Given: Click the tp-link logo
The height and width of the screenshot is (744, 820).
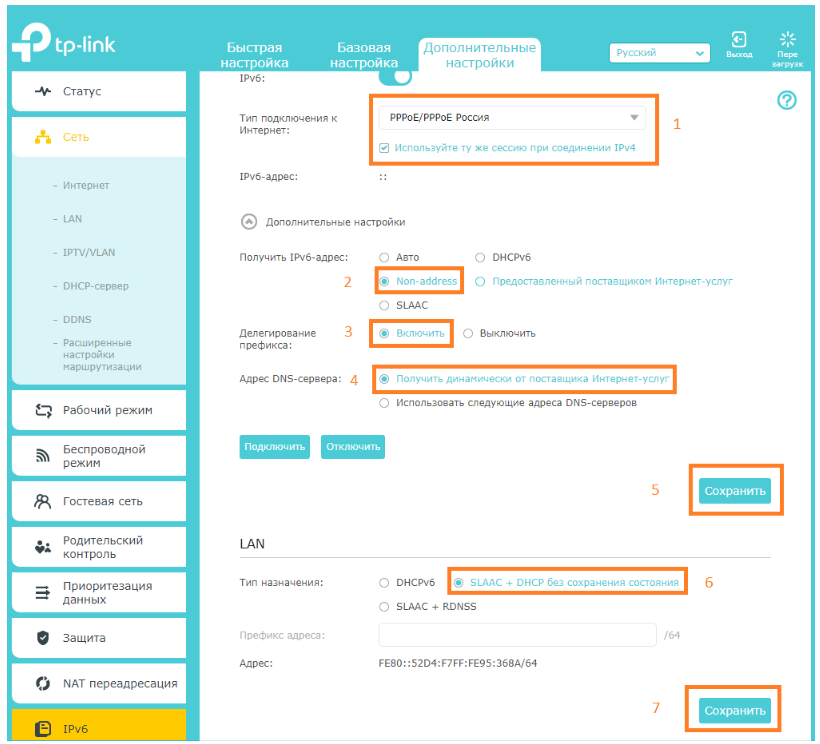Looking at the screenshot, I should (63, 42).
